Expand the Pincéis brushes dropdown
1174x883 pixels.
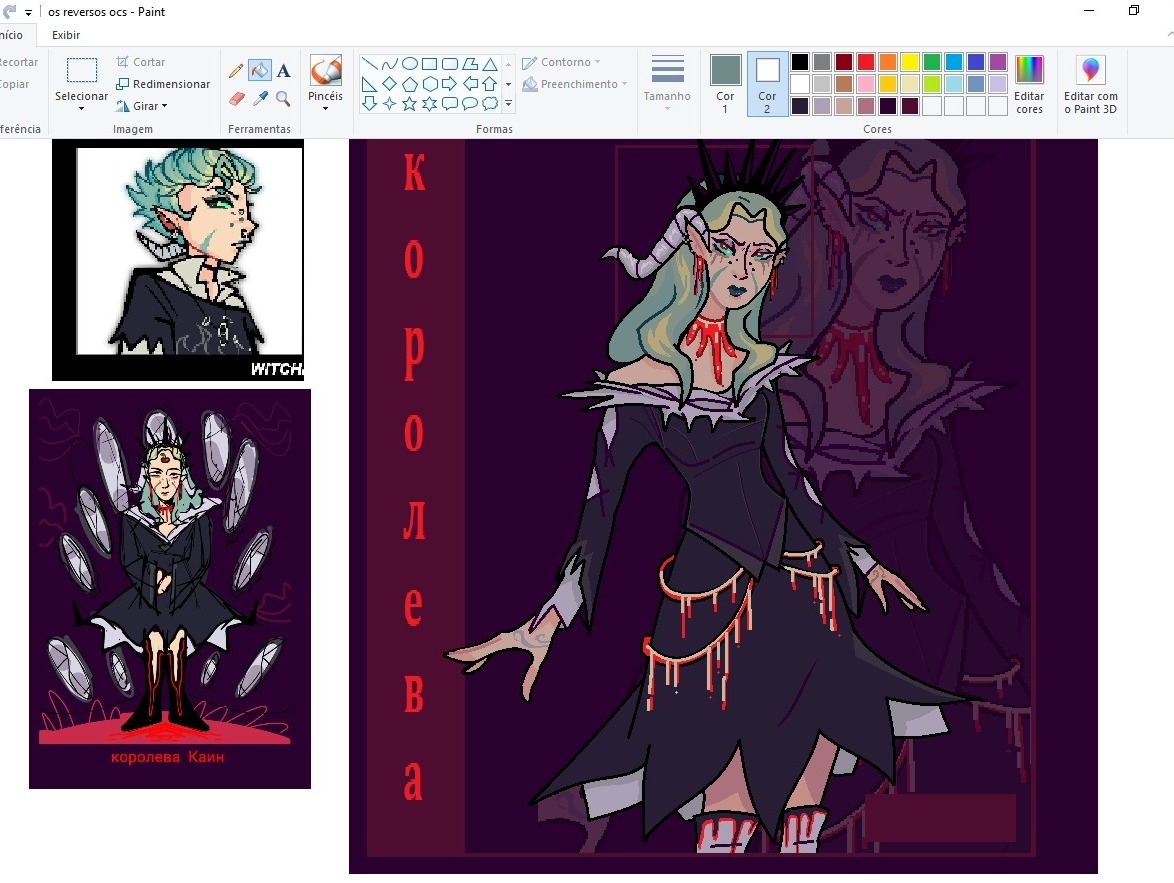(325, 108)
